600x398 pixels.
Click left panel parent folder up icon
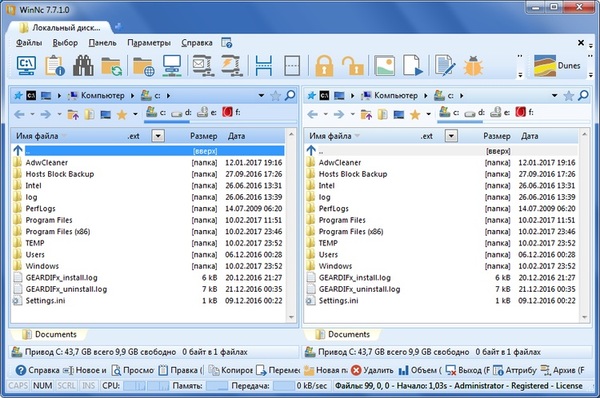(73, 114)
